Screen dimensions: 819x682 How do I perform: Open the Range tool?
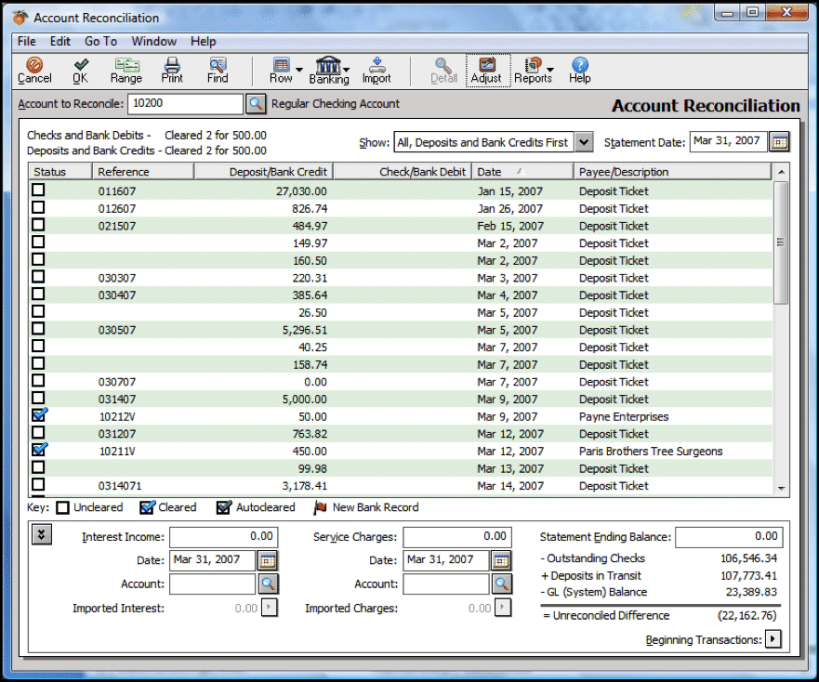point(126,70)
